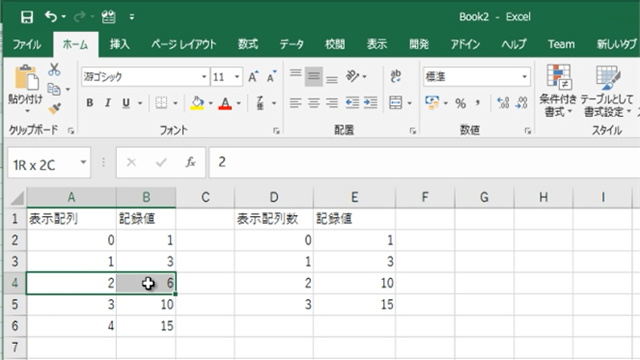Click the text orientation icon
Screen dimensions: 640x360
click(x=352, y=76)
